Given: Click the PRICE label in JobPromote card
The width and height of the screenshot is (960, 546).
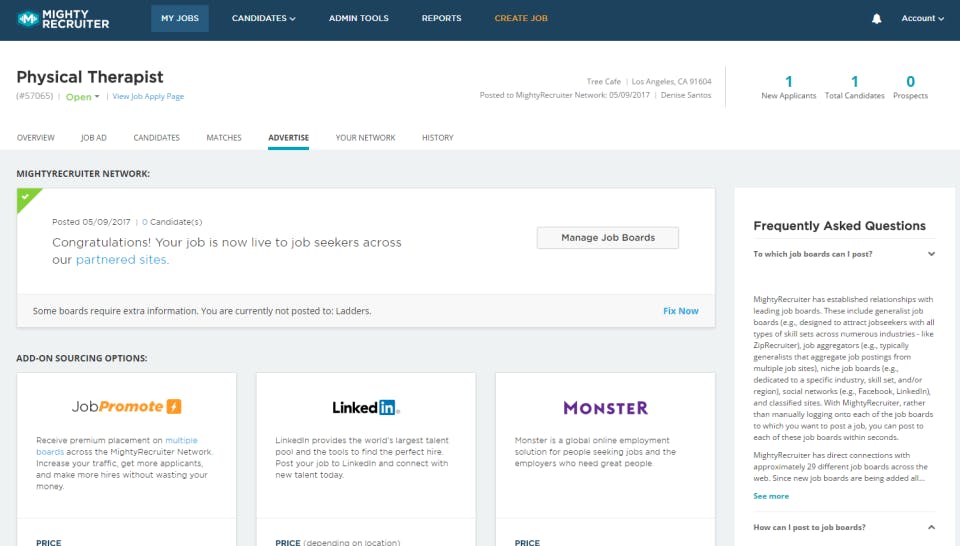Looking at the screenshot, I should click(48, 542).
